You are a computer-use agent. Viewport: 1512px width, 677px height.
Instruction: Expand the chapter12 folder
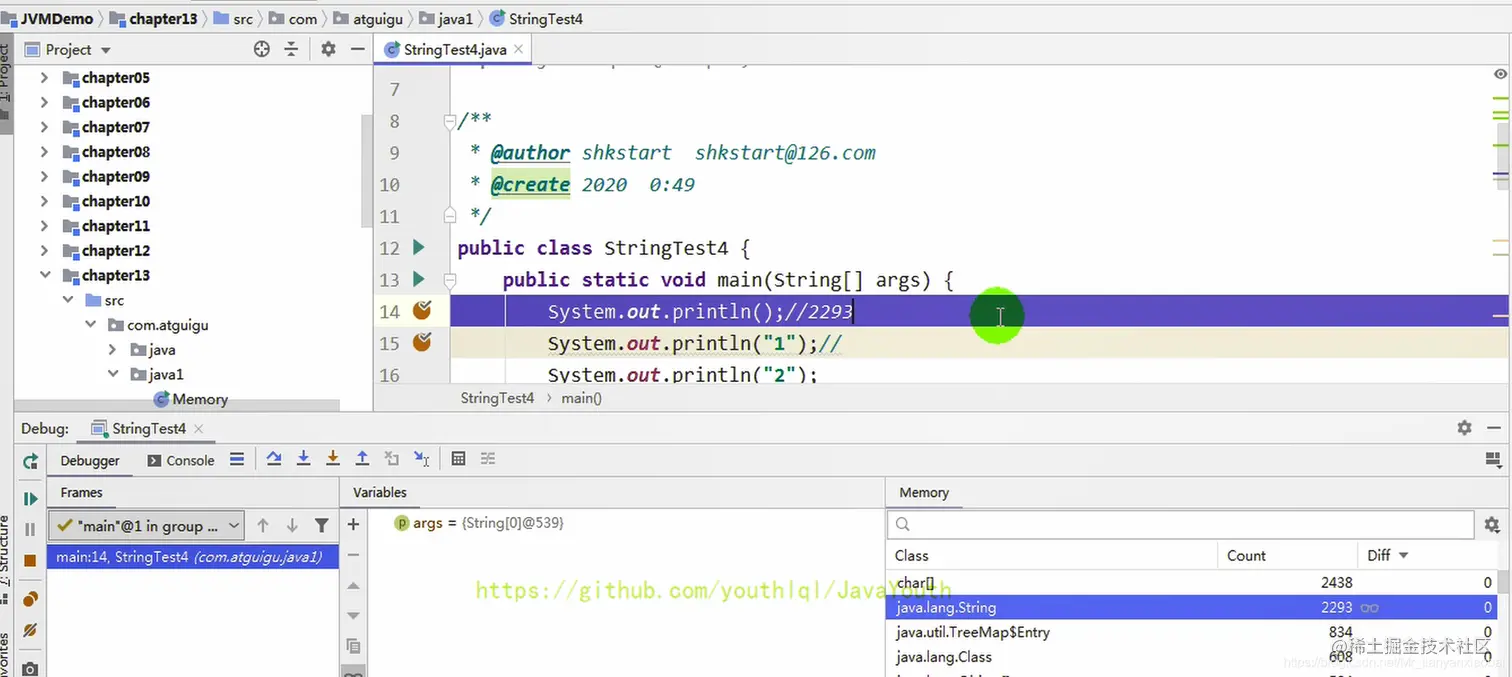(44, 250)
